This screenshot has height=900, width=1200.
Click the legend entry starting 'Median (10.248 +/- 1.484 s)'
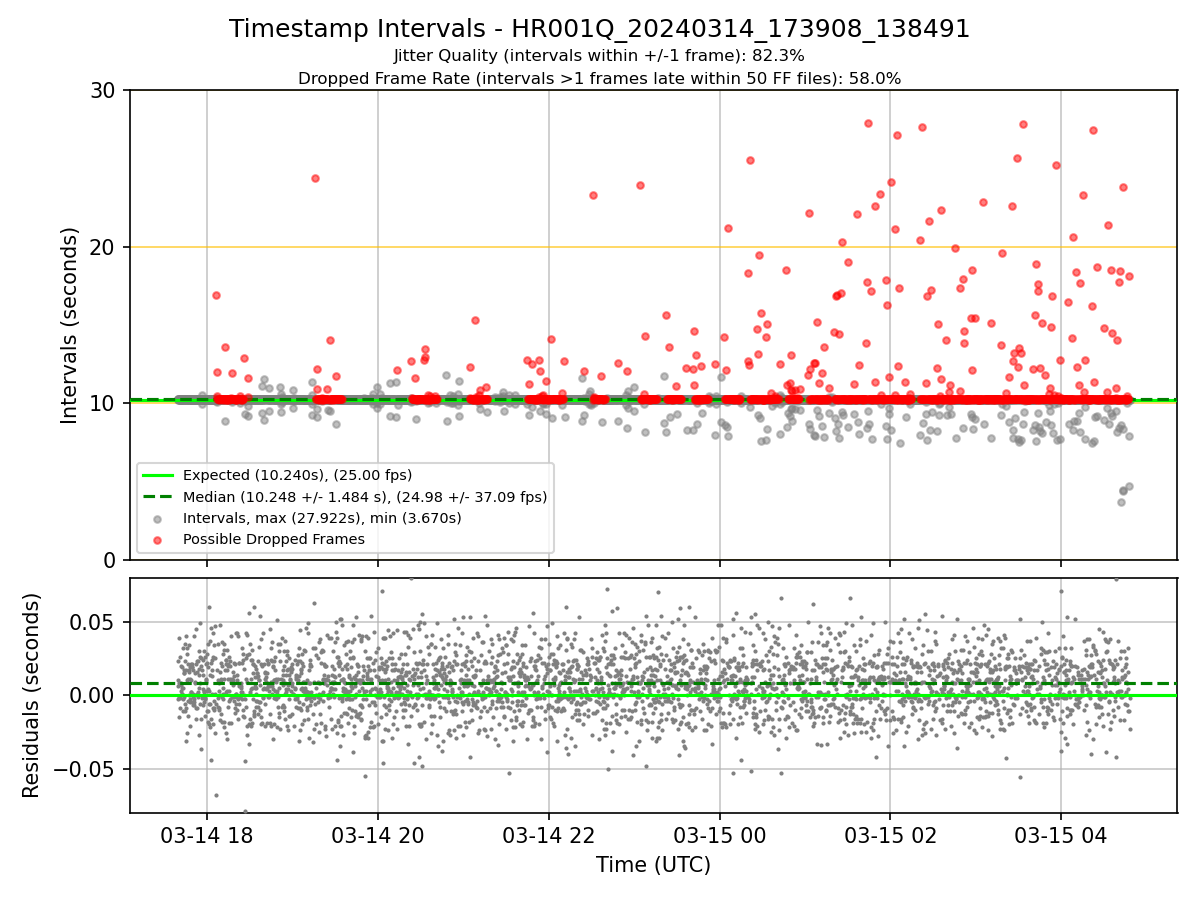(365, 496)
